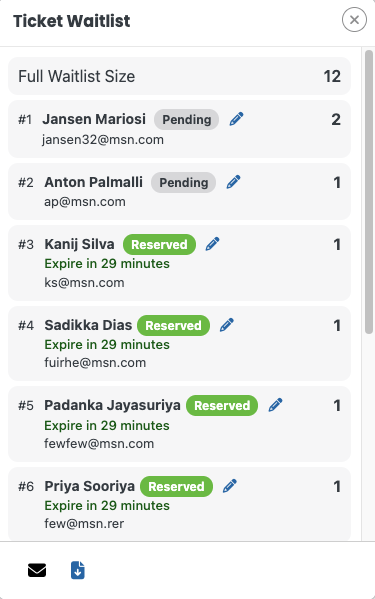Image resolution: width=375 pixels, height=599 pixels.
Task: Click Anton Palmalli's Pending status badge
Action: (183, 183)
